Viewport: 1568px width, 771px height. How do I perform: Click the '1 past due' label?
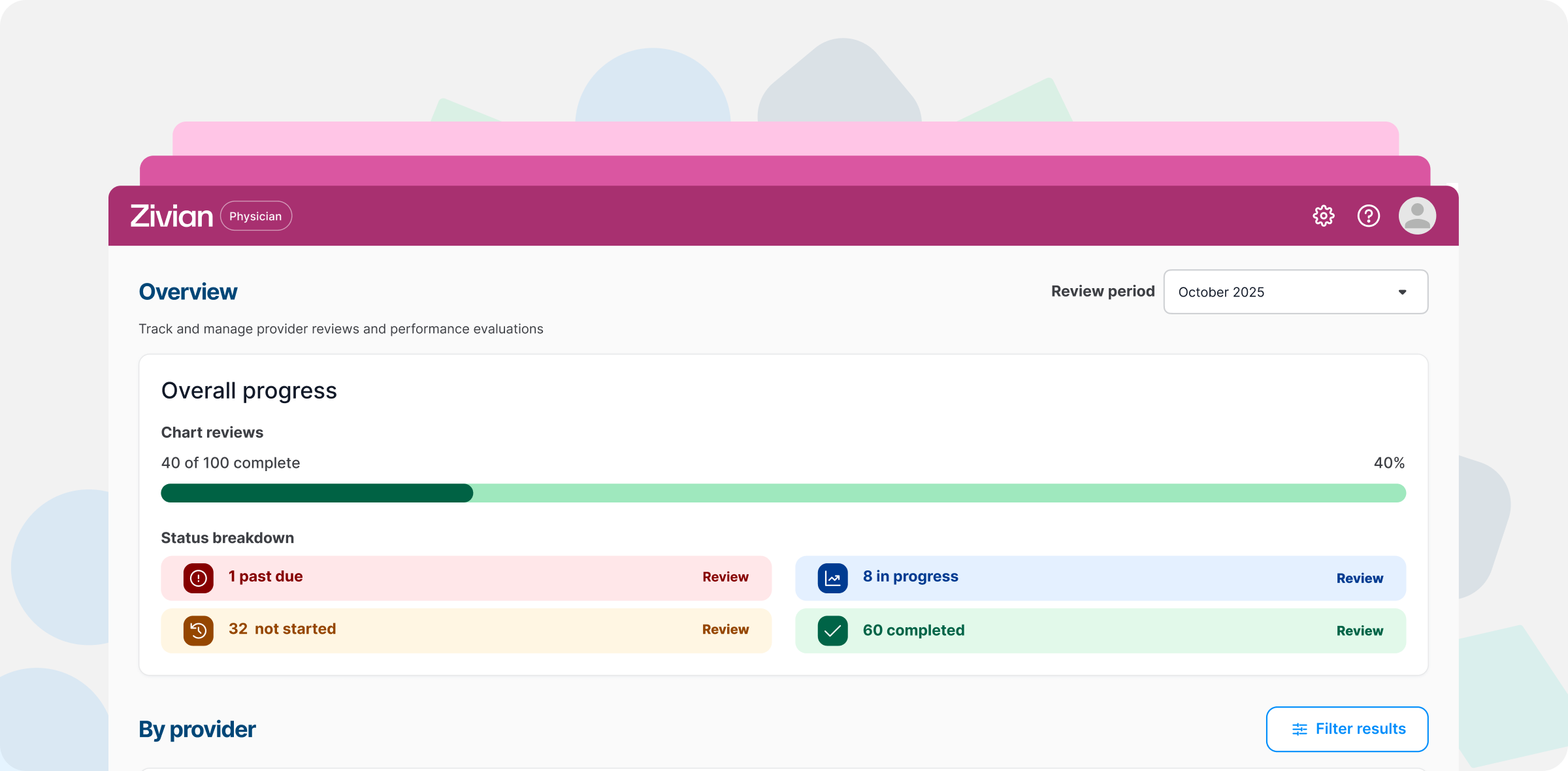[x=265, y=576]
